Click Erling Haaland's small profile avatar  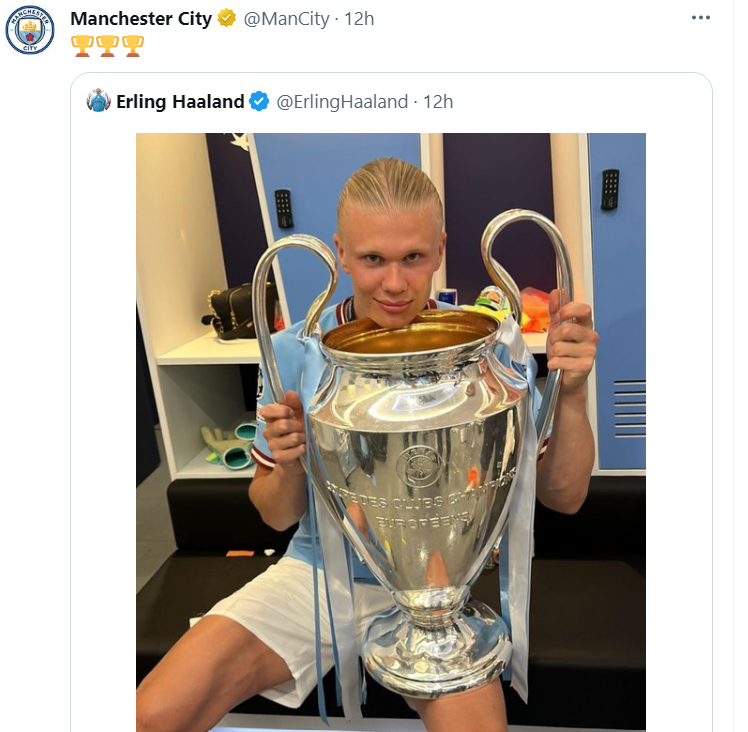click(x=98, y=101)
